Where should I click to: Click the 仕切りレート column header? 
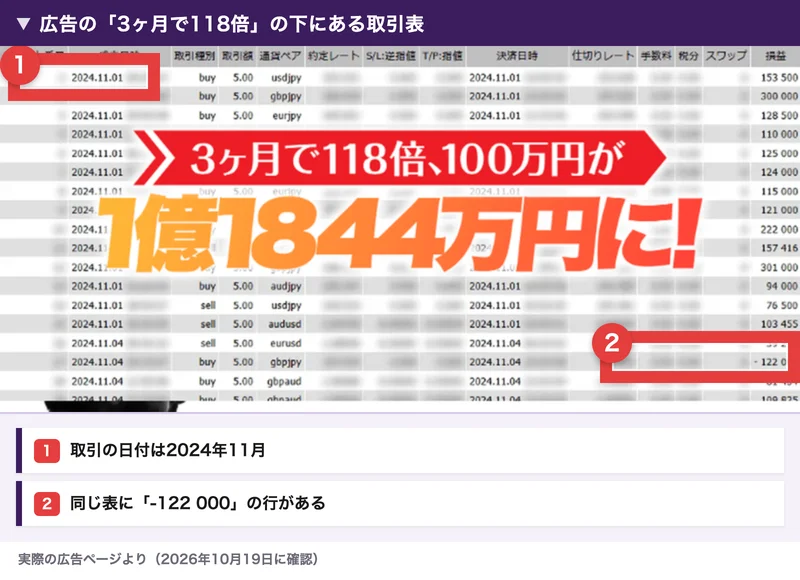coord(603,56)
